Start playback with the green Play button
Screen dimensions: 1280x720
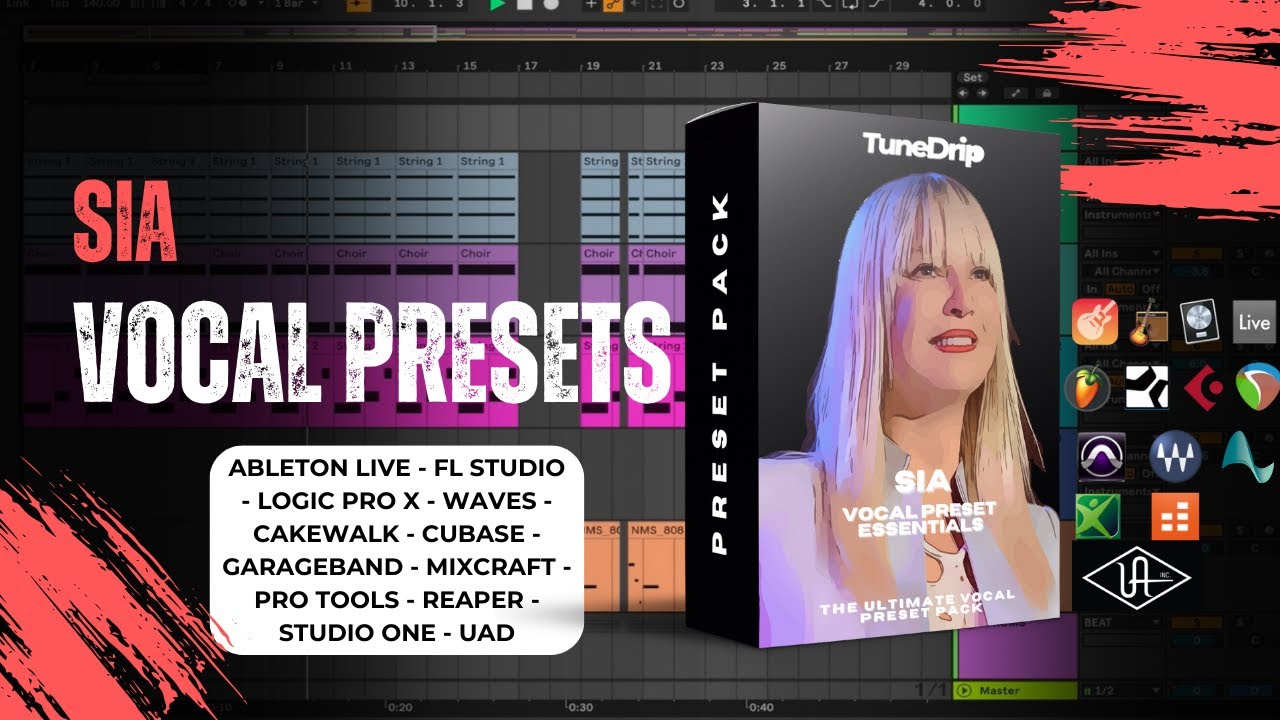(x=498, y=5)
